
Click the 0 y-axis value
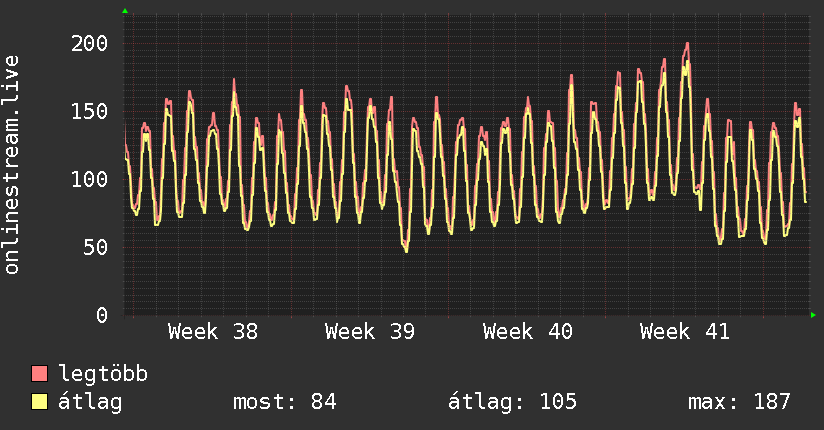coord(102,315)
